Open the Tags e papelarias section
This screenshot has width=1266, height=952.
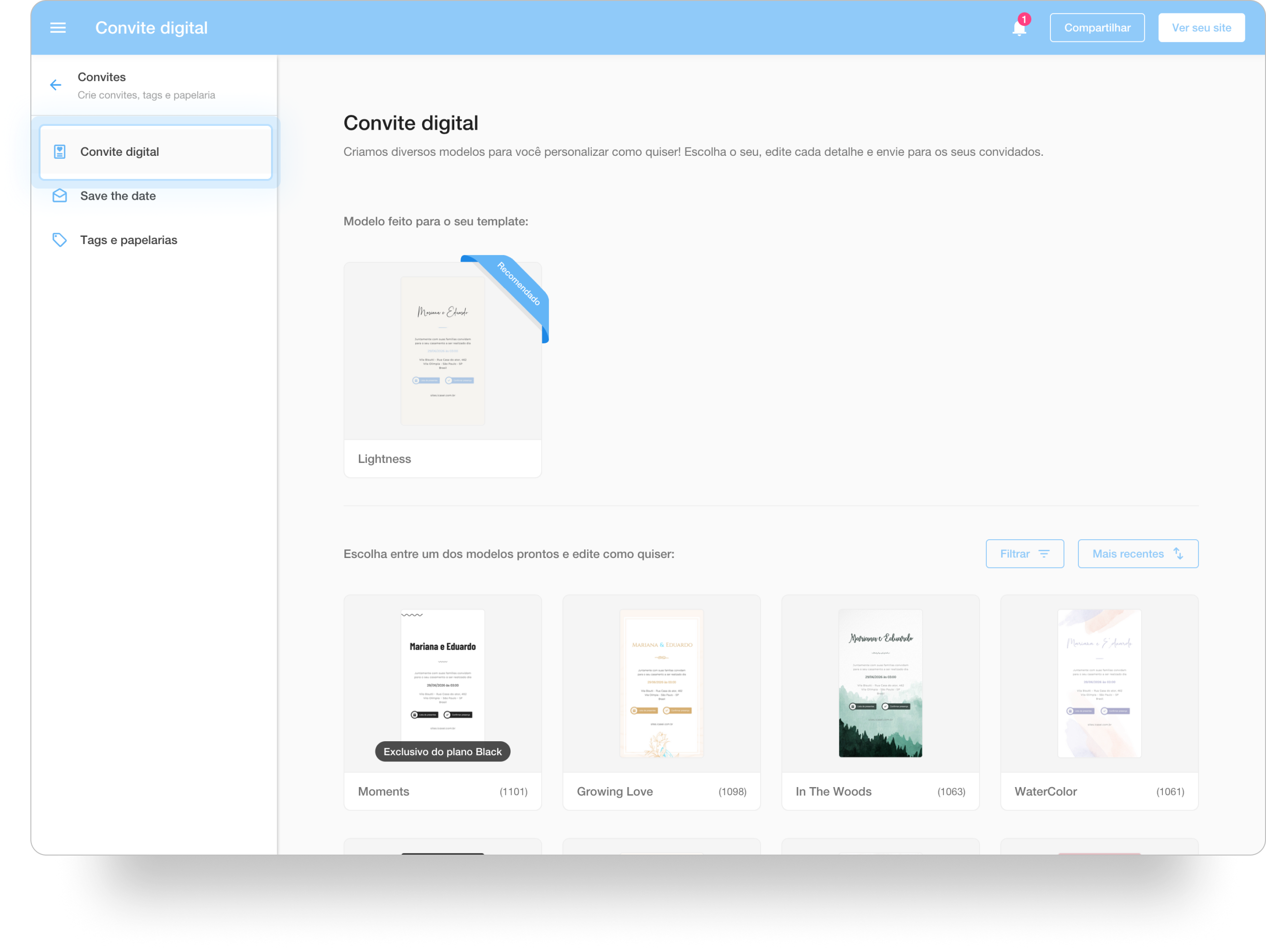click(129, 240)
